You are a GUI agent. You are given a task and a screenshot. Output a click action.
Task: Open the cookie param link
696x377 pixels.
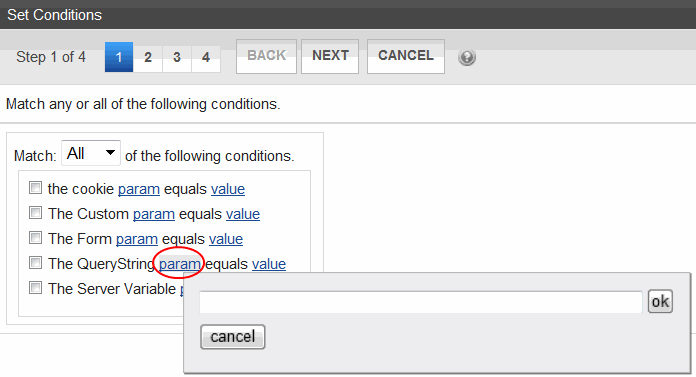tap(138, 189)
